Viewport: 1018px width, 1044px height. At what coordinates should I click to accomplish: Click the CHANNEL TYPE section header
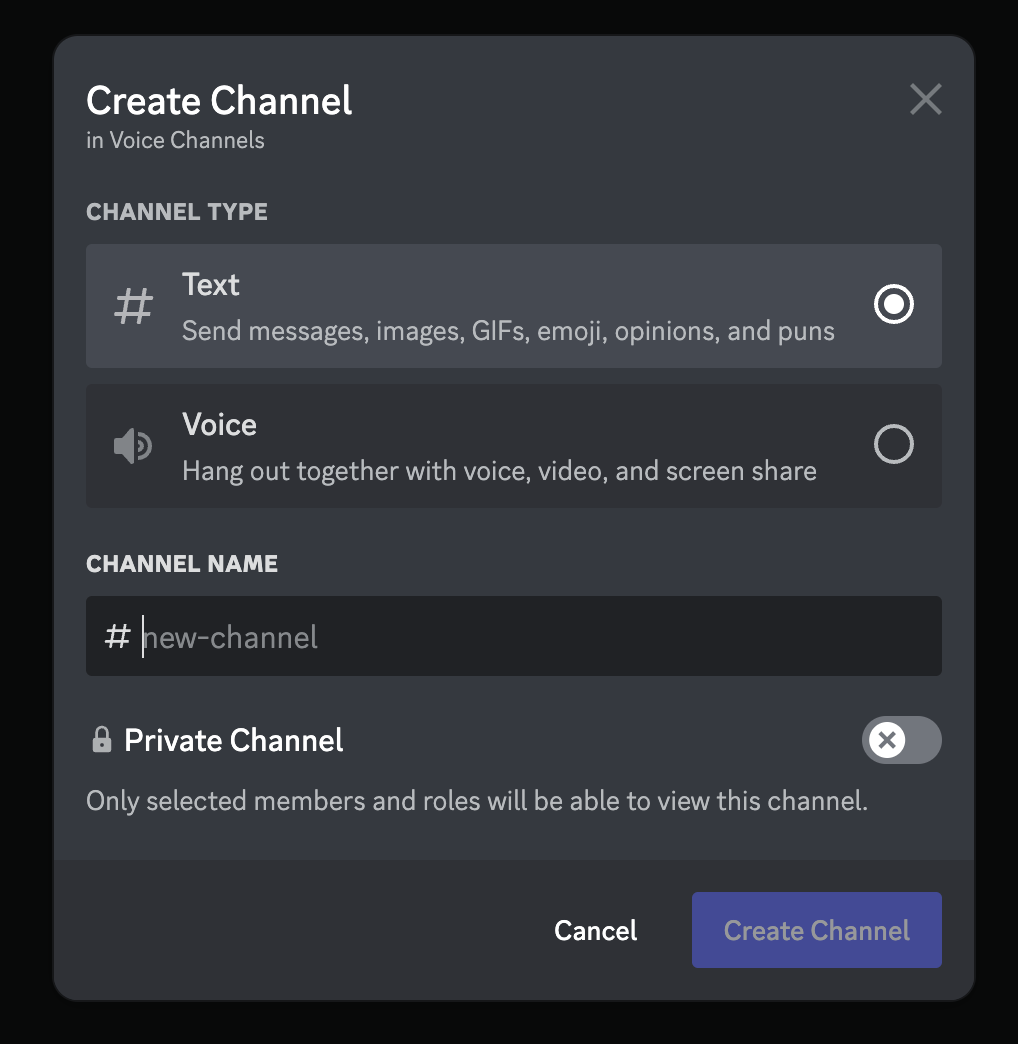tap(177, 212)
